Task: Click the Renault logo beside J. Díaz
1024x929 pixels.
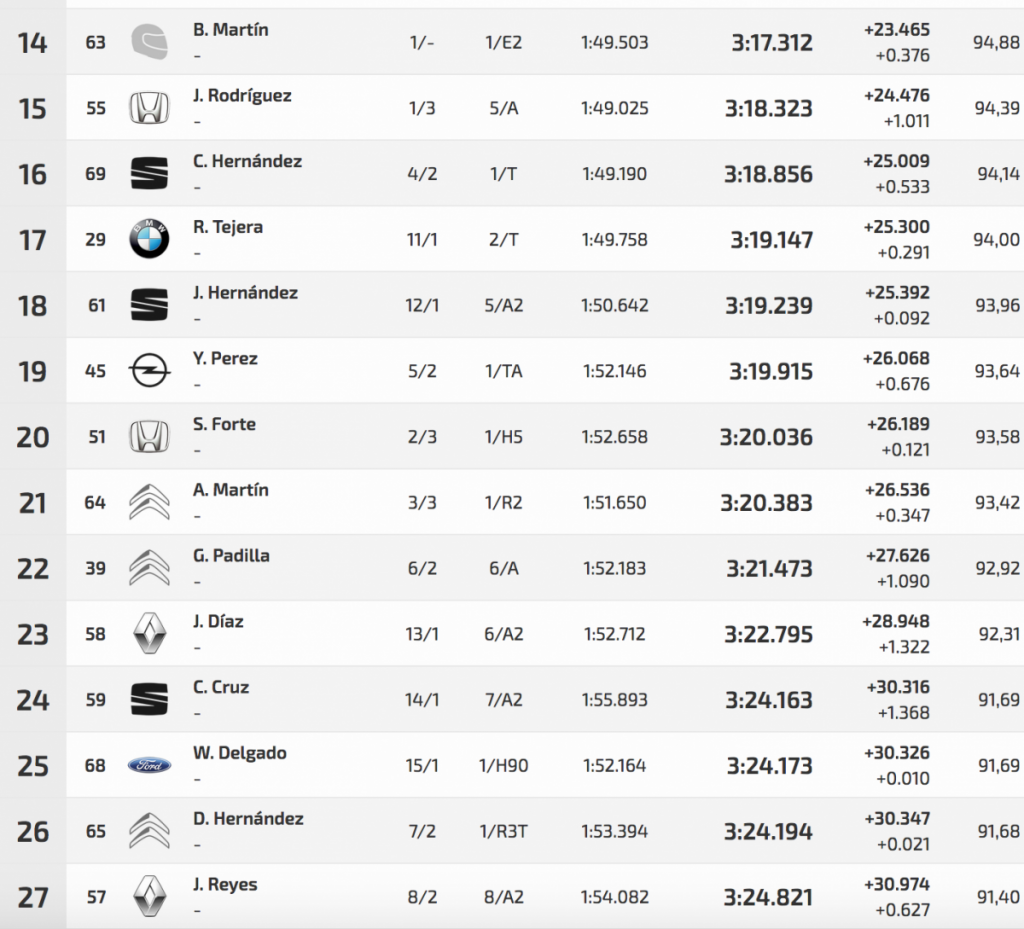Action: [149, 634]
